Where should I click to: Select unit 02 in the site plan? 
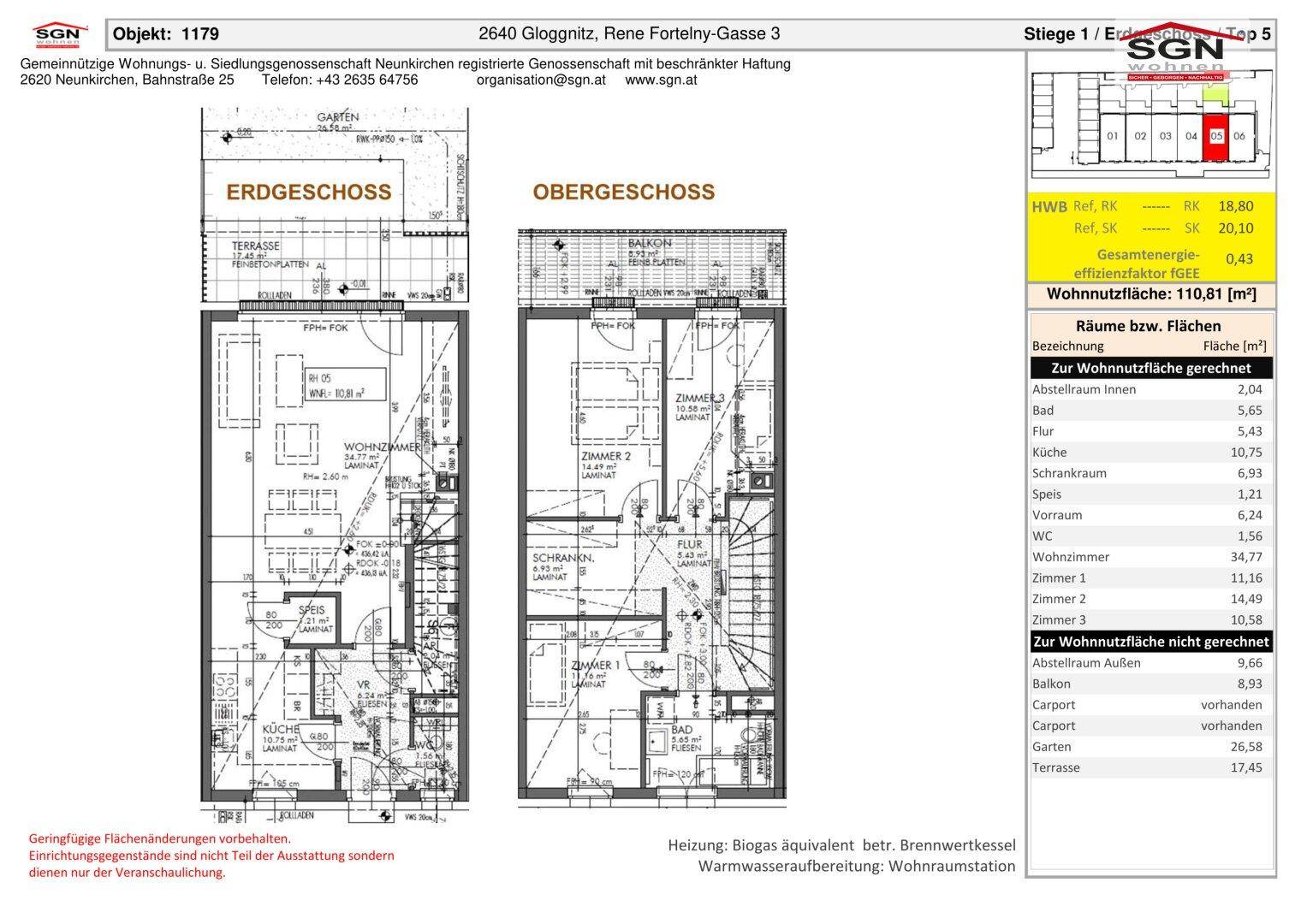tap(1140, 137)
